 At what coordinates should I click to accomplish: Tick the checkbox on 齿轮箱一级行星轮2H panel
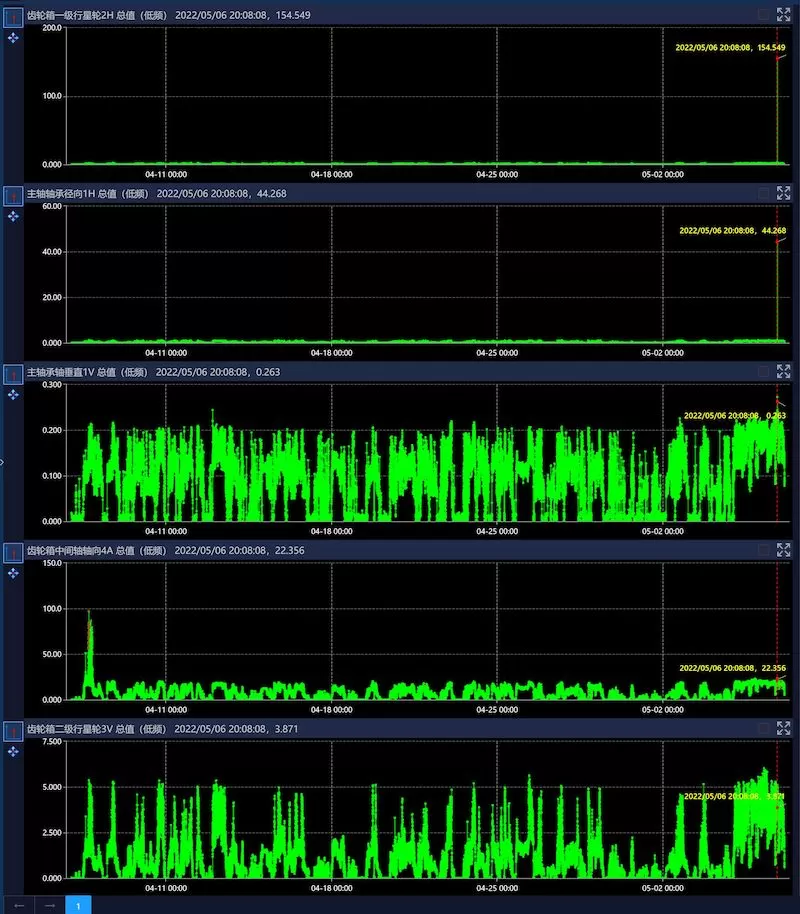764,14
